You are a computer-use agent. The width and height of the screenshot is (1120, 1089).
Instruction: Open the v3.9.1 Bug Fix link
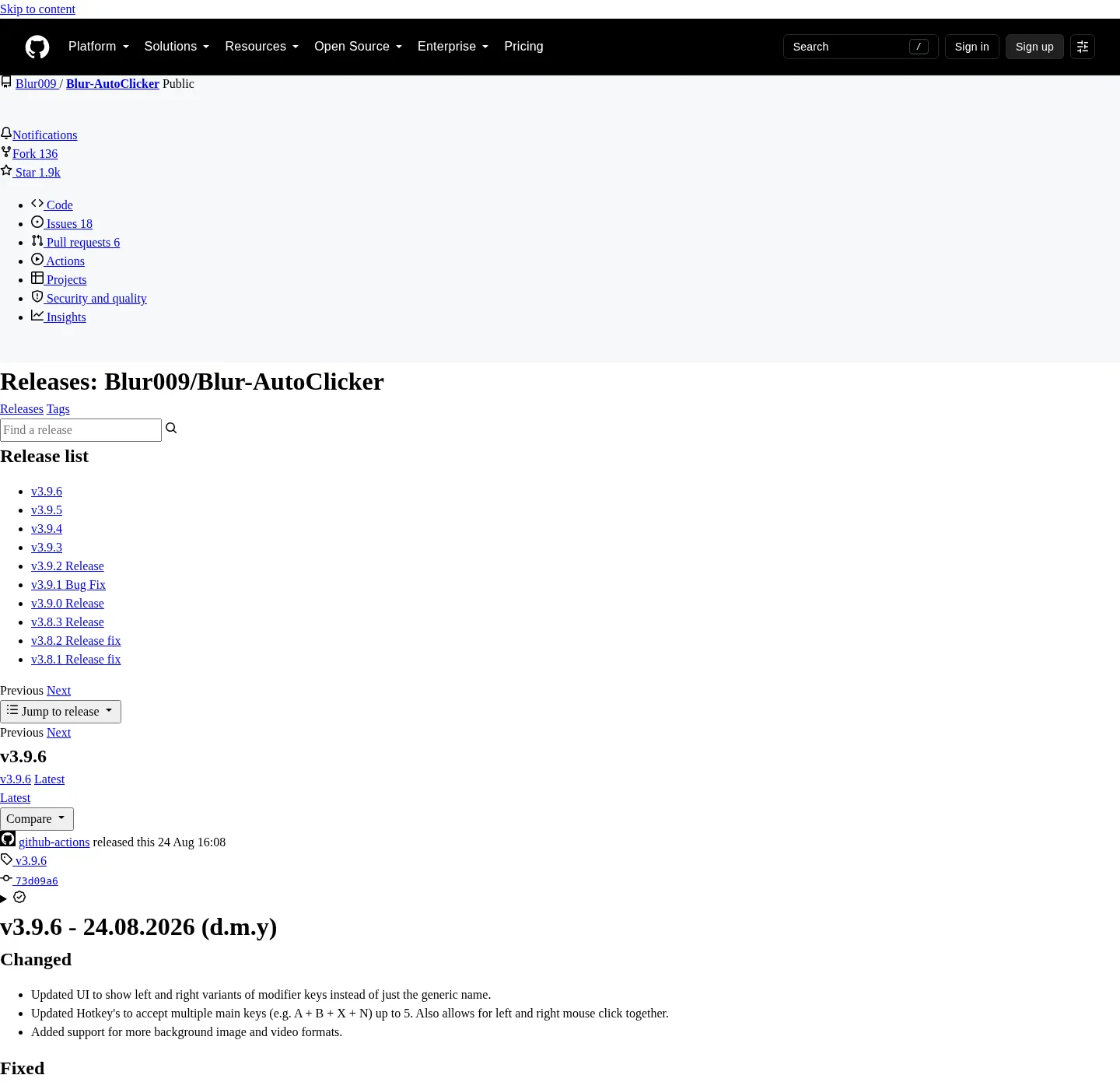coord(68,585)
